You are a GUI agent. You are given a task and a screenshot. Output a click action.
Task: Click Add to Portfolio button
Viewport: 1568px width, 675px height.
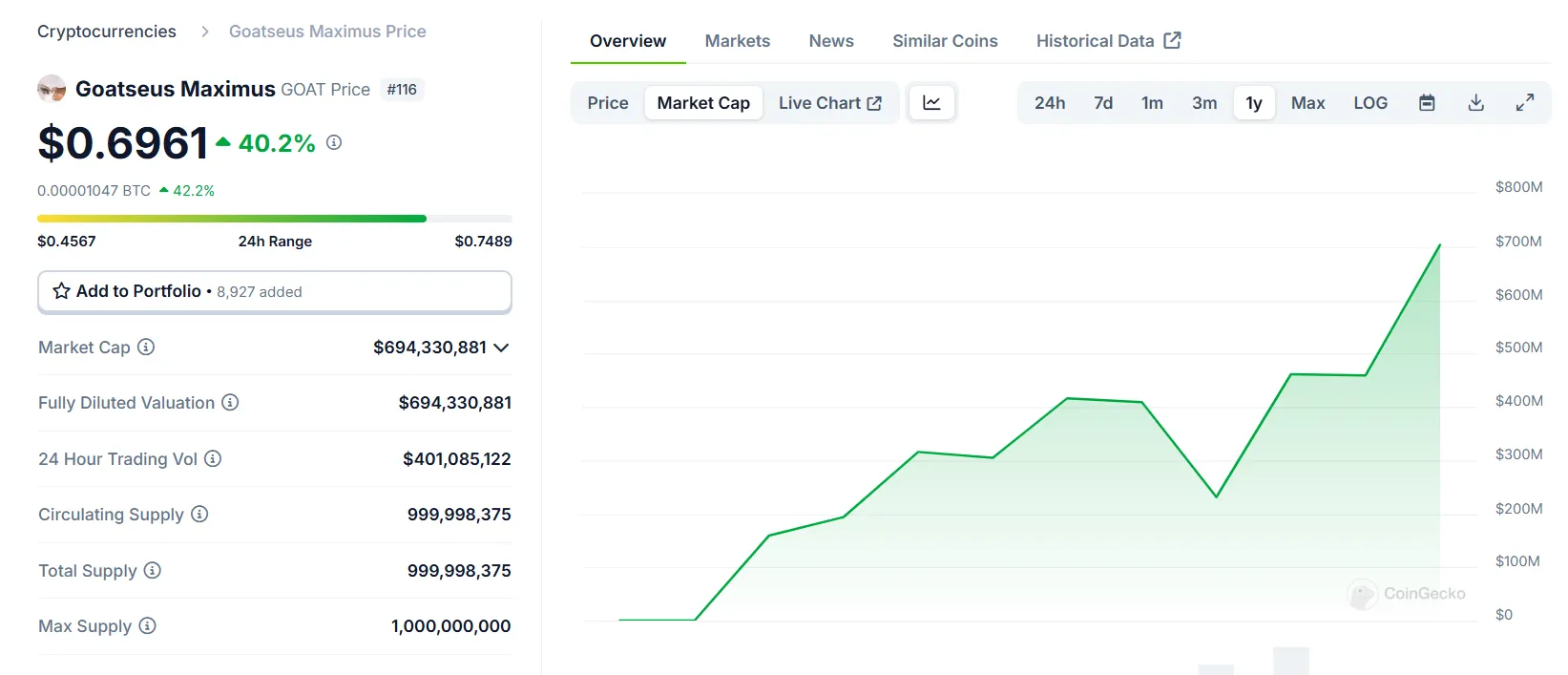[x=275, y=291]
